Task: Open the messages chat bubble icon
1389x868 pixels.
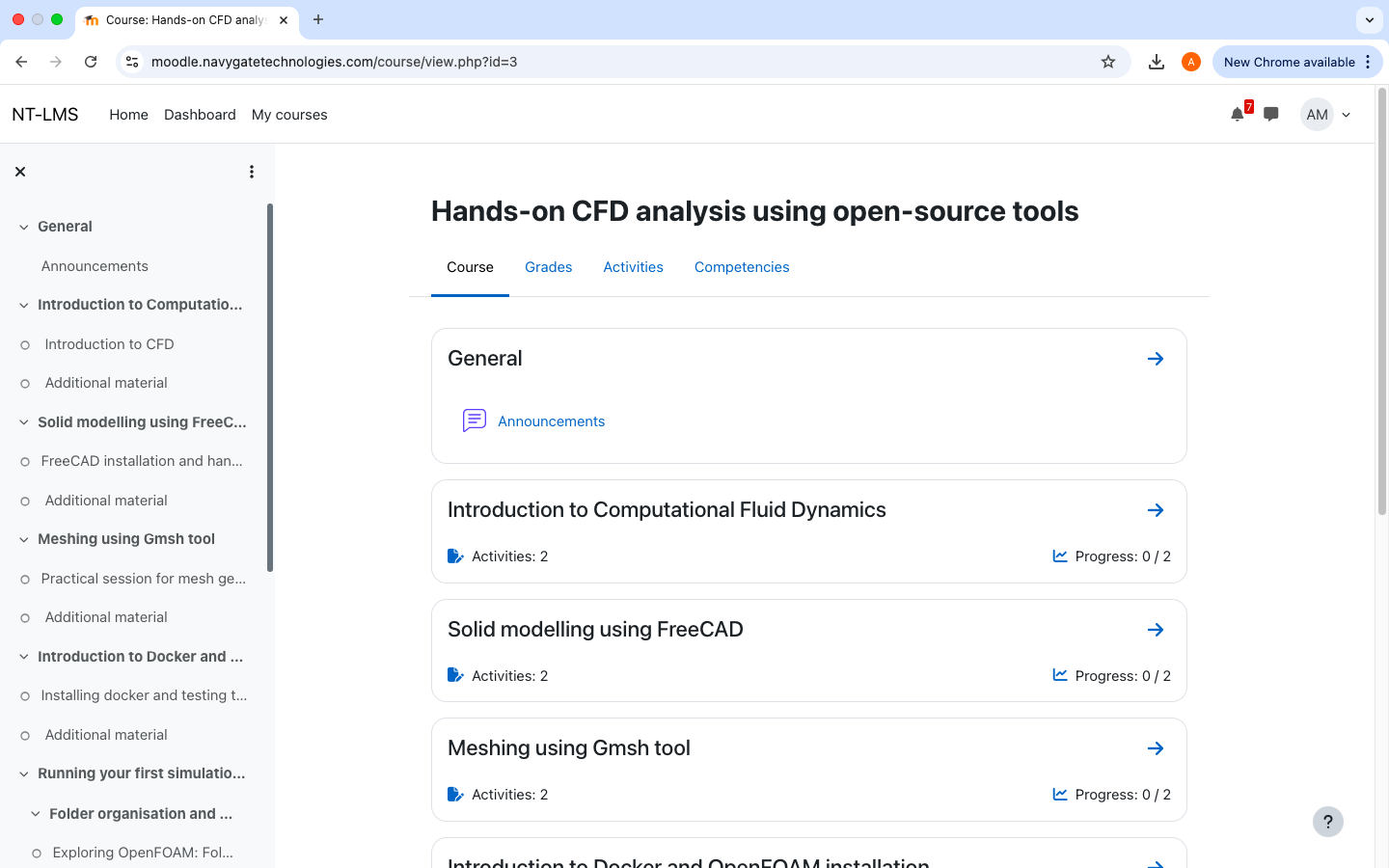Action: point(1270,114)
